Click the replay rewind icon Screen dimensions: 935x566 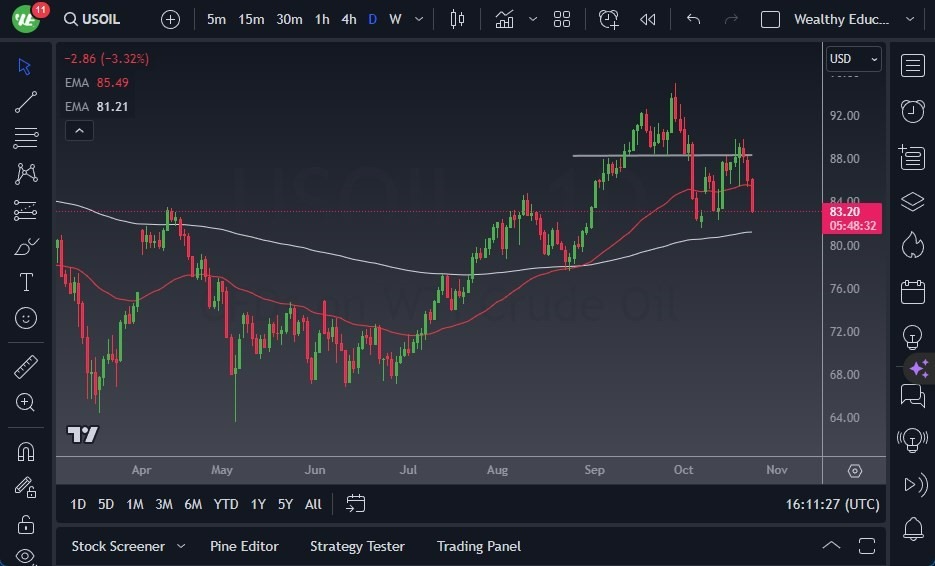point(648,19)
